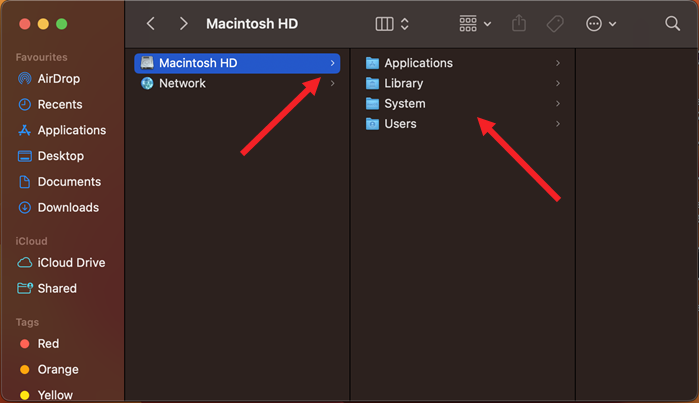Click the Macintosh HD window title
The image size is (699, 403).
[252, 24]
